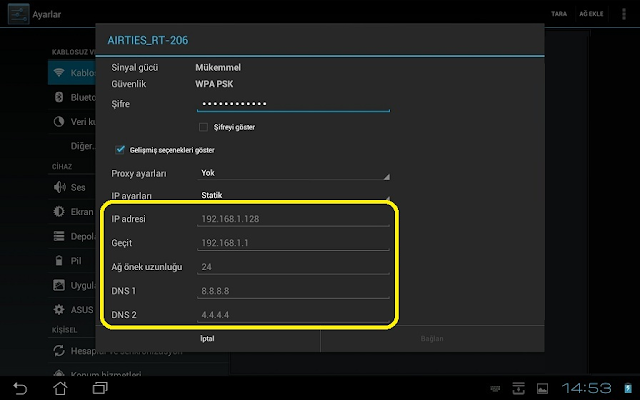Tap the Wi-Fi icon in Kablosuz row
640x400 pixels.
click(x=59, y=73)
